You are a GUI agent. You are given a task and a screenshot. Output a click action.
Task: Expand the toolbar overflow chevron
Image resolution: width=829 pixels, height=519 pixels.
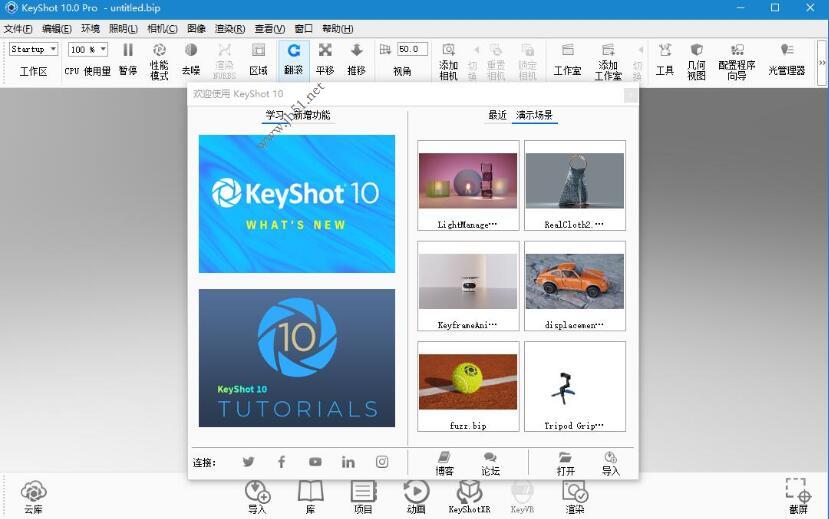(x=822, y=62)
